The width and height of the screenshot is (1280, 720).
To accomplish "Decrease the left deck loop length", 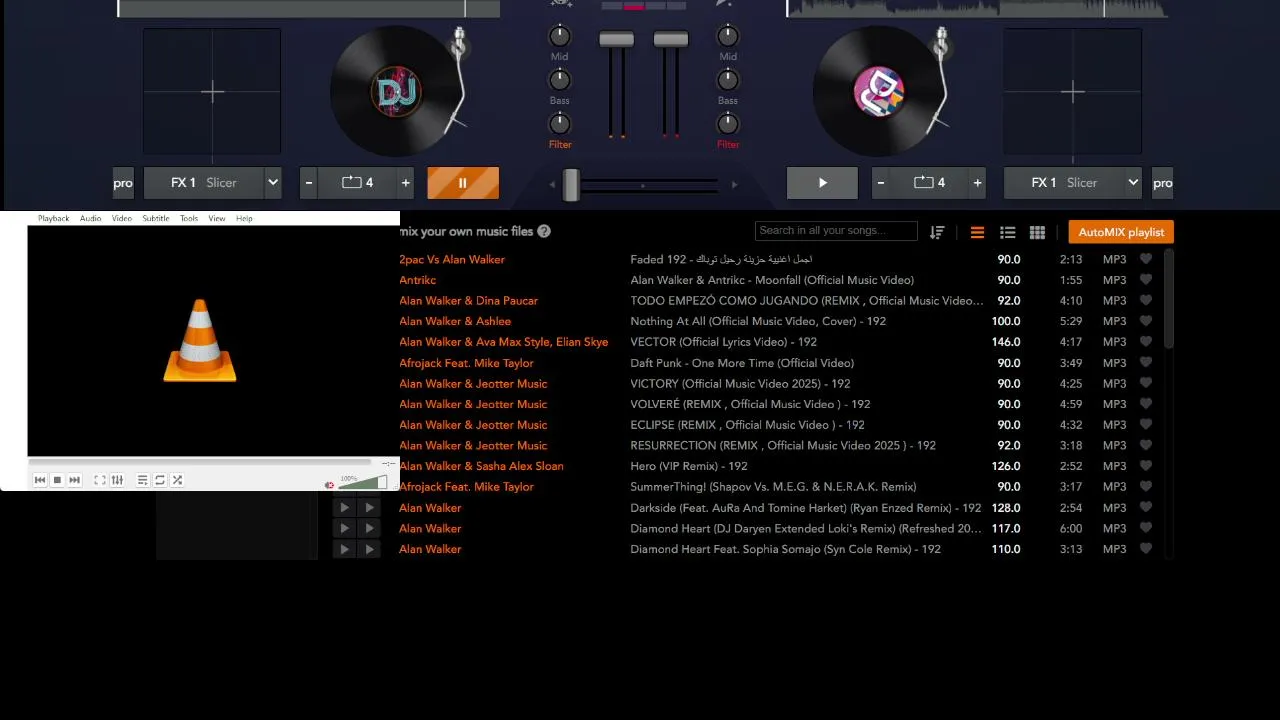I will click(309, 183).
